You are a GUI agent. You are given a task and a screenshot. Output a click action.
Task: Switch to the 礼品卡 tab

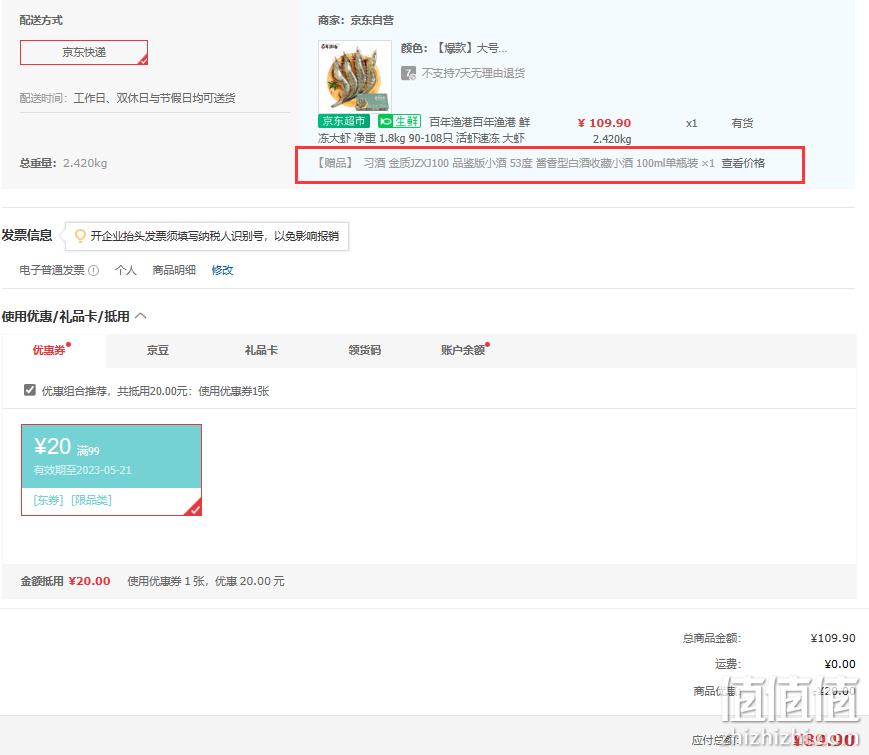pos(261,350)
